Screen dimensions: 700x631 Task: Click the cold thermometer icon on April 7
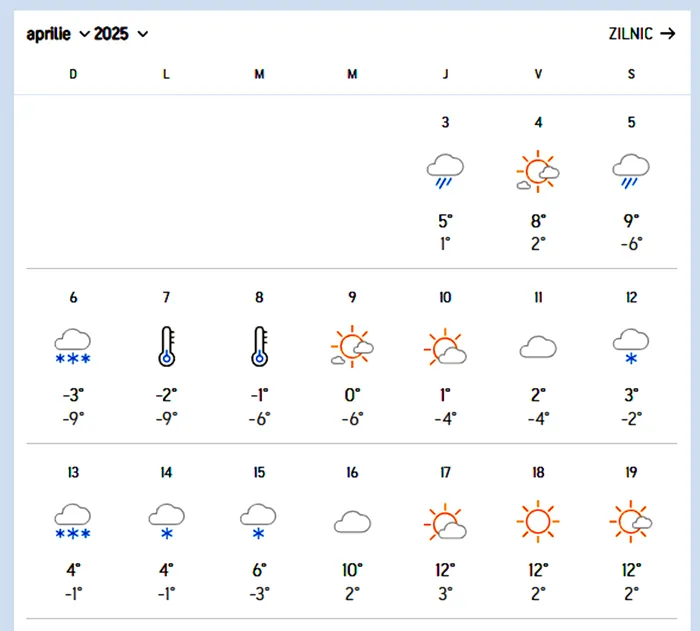(166, 346)
